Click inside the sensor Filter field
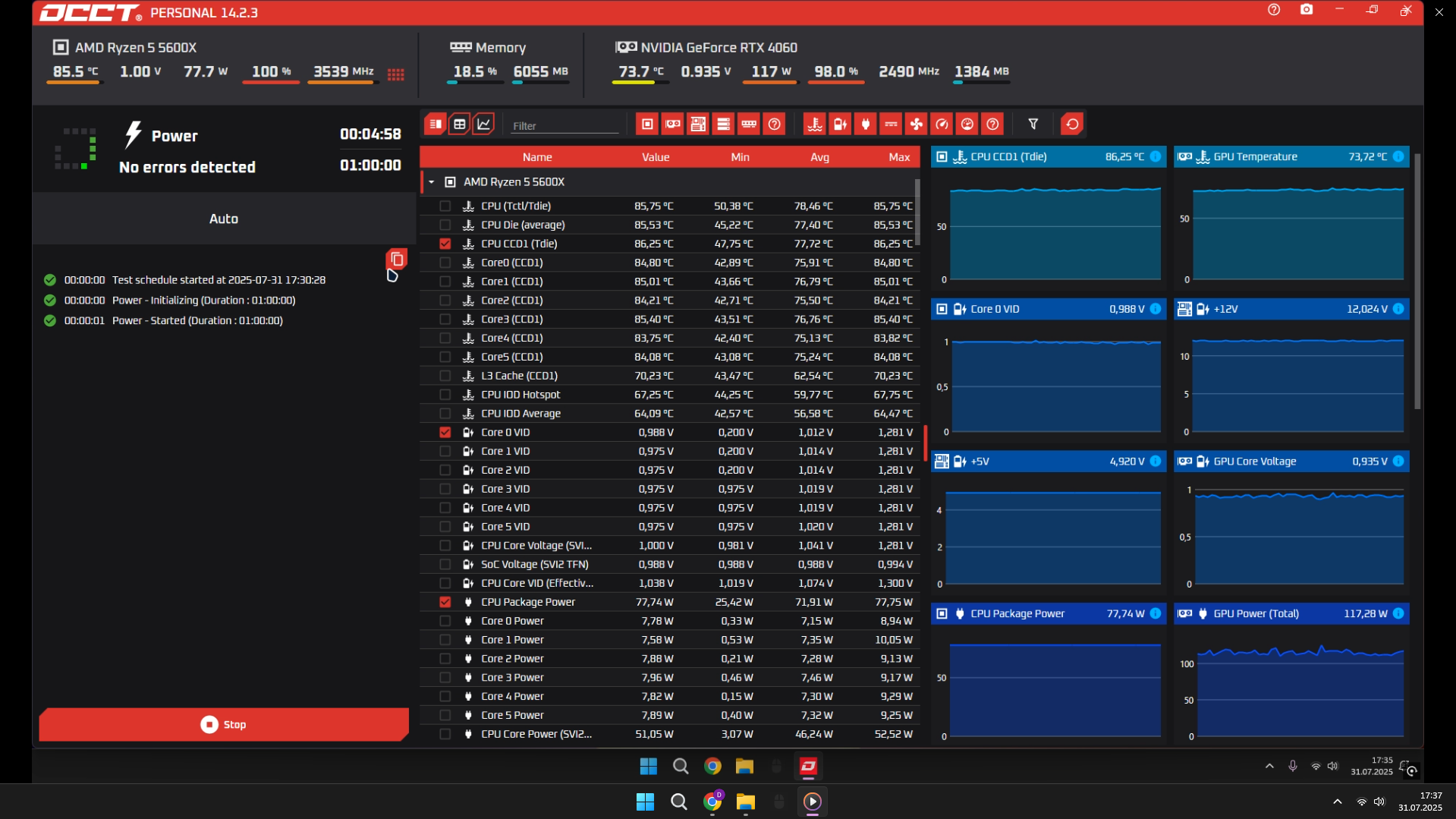Screen dimensions: 1456x819 point(565,125)
